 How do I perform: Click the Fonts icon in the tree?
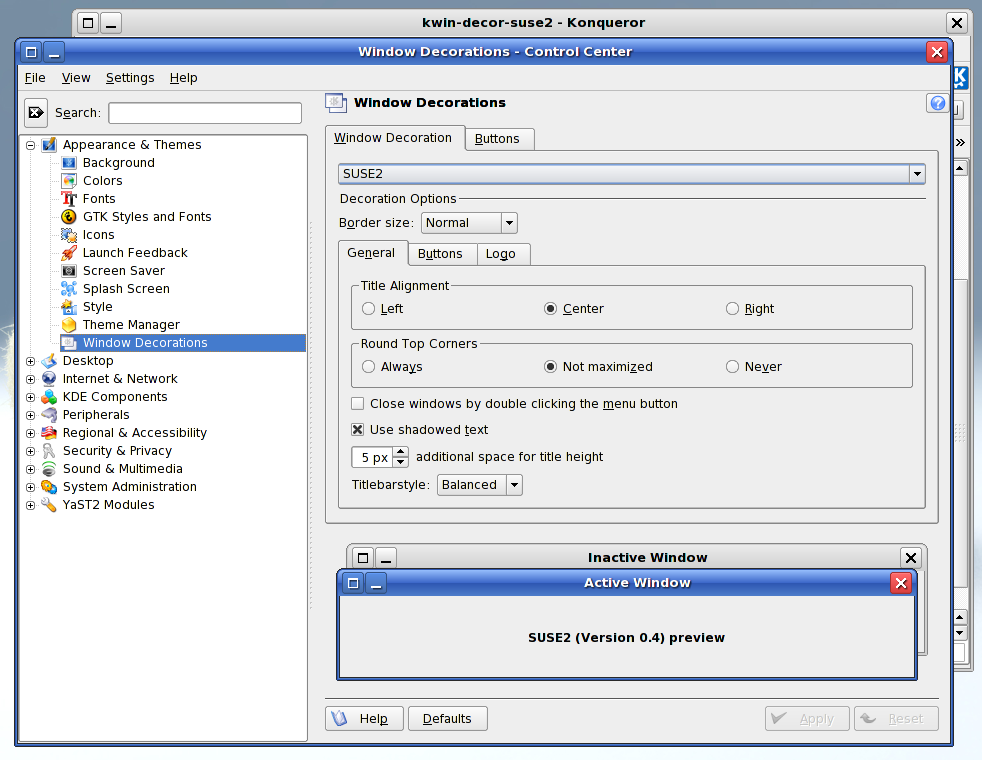(69, 198)
